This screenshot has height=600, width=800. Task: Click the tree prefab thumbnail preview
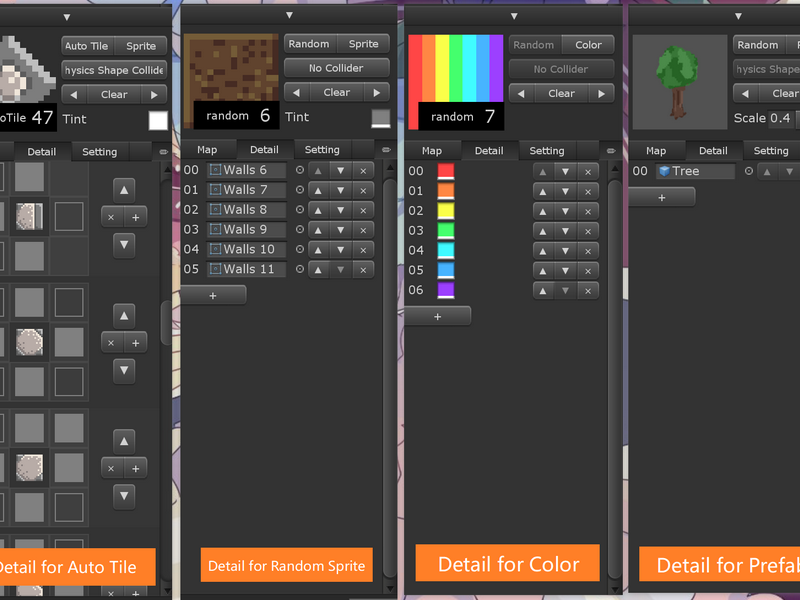[x=680, y=82]
